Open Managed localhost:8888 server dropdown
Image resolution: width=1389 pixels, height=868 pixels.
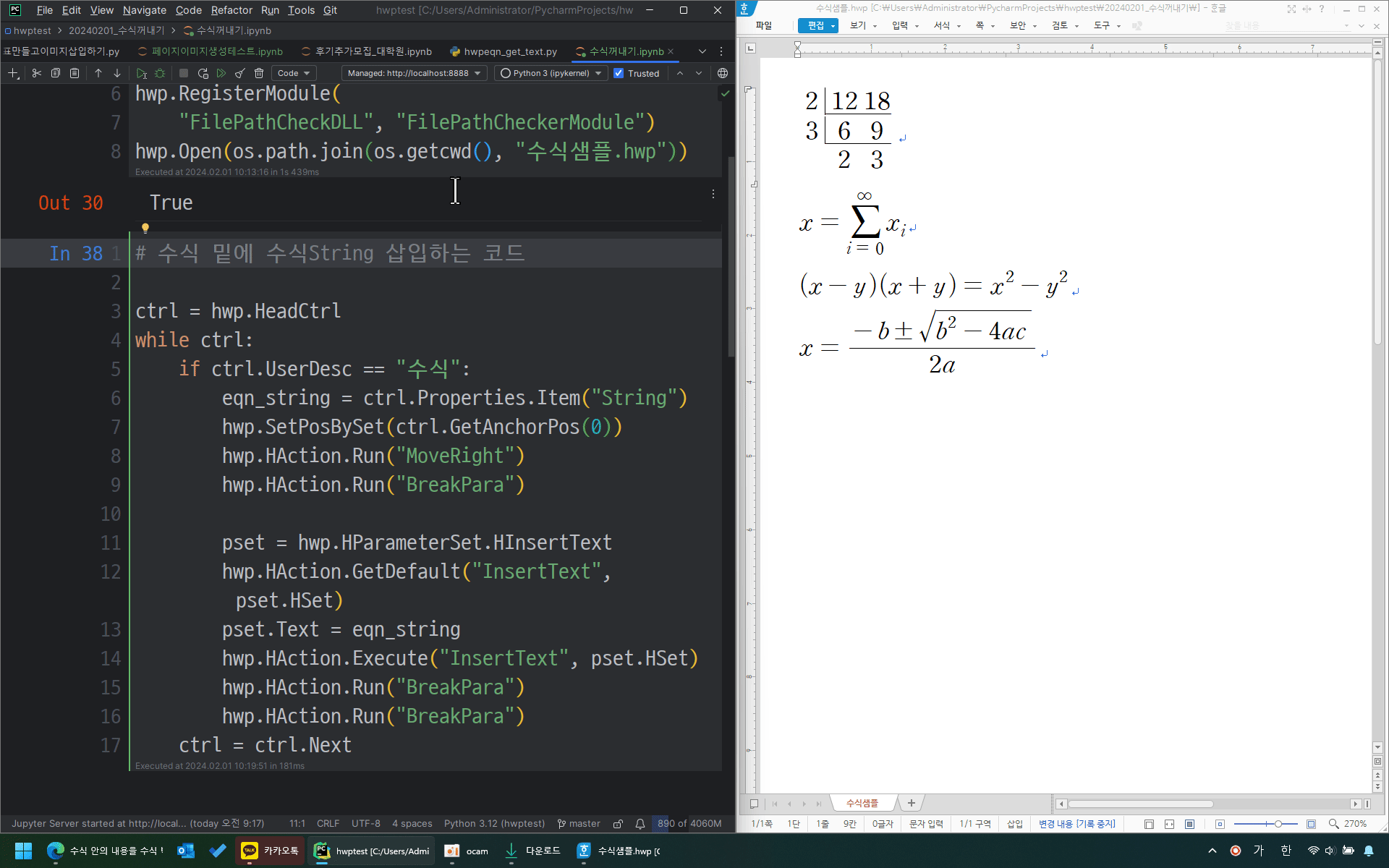[x=414, y=73]
